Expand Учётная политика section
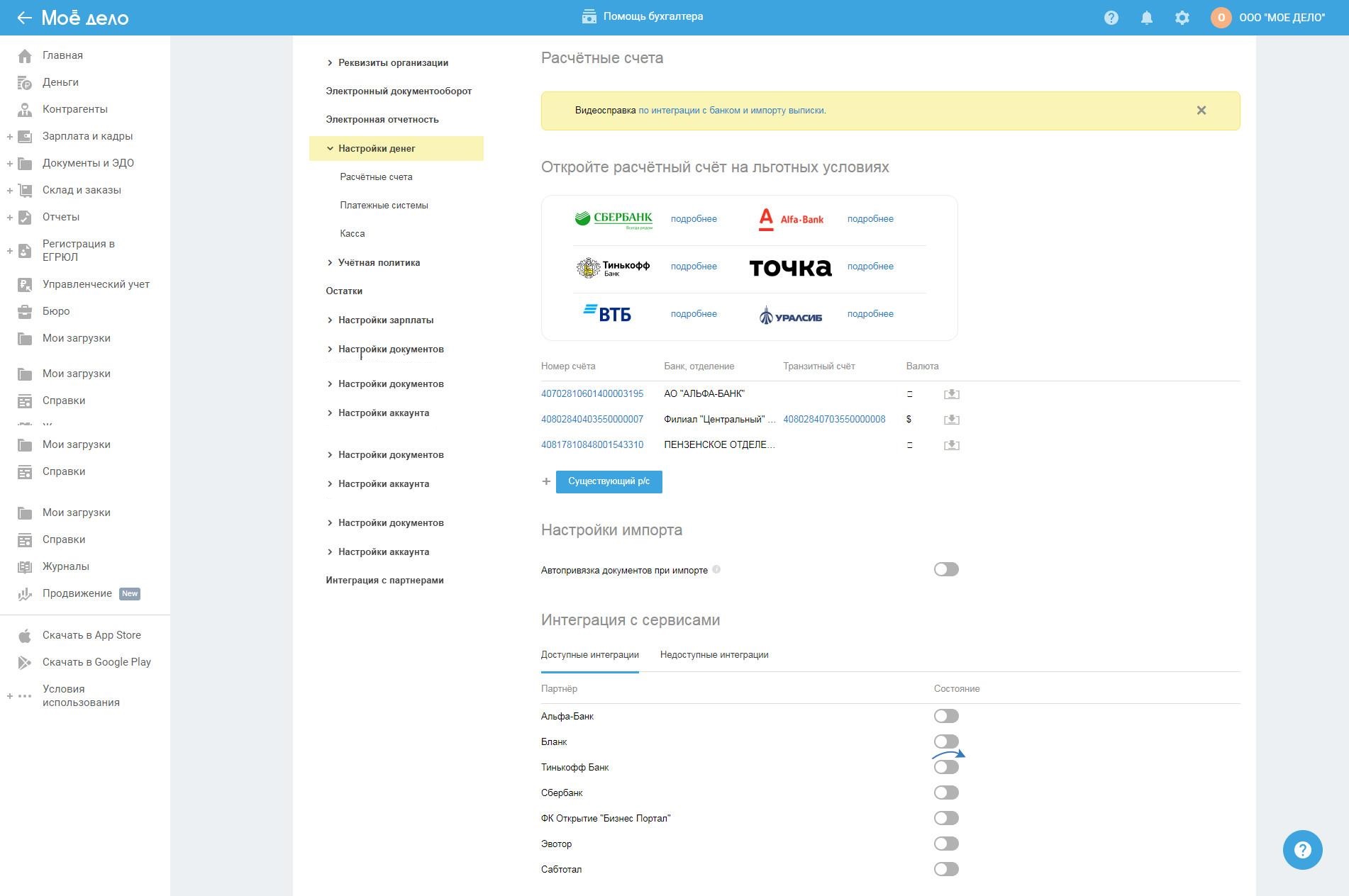 [330, 263]
